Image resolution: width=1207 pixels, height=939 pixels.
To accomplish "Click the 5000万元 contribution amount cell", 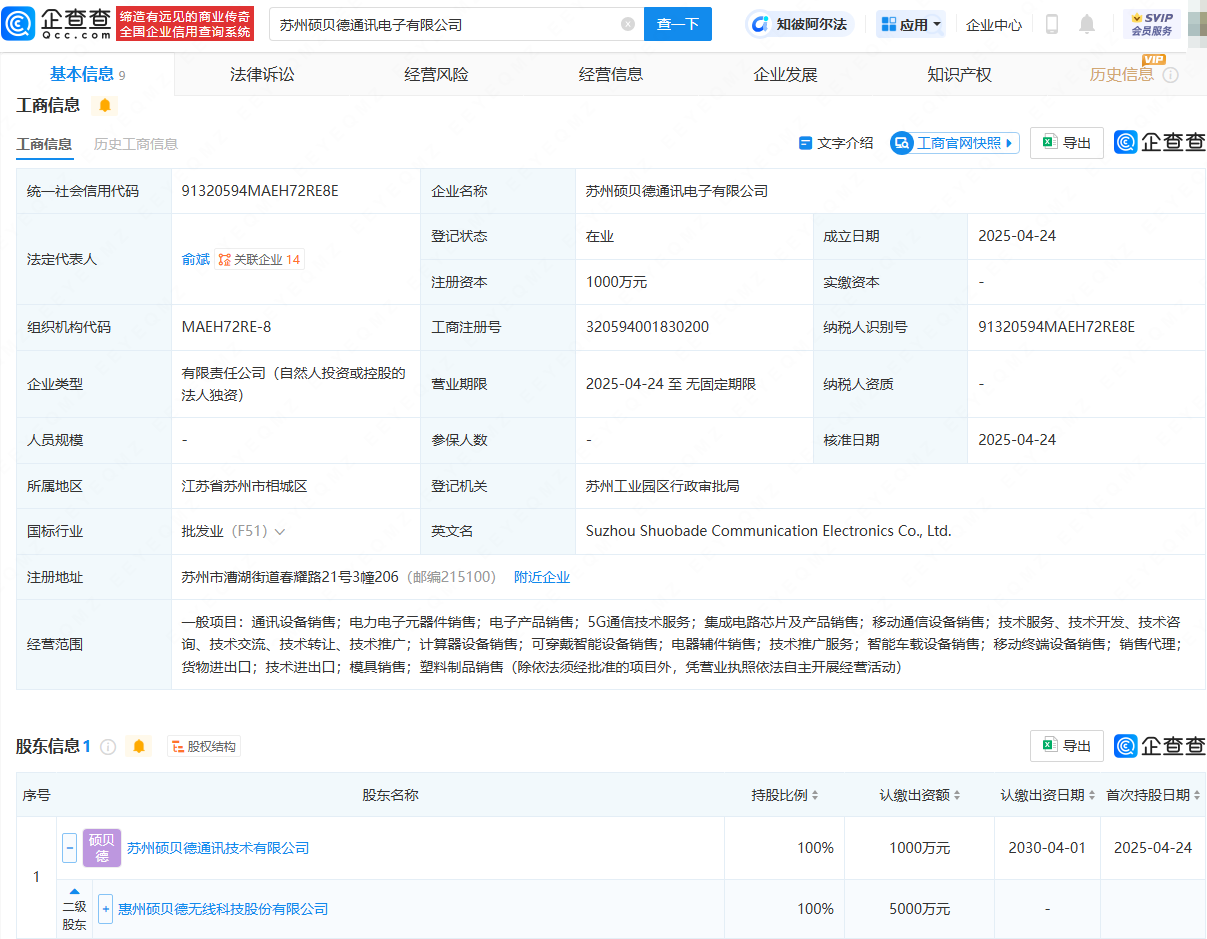I will pyautogui.click(x=920, y=909).
